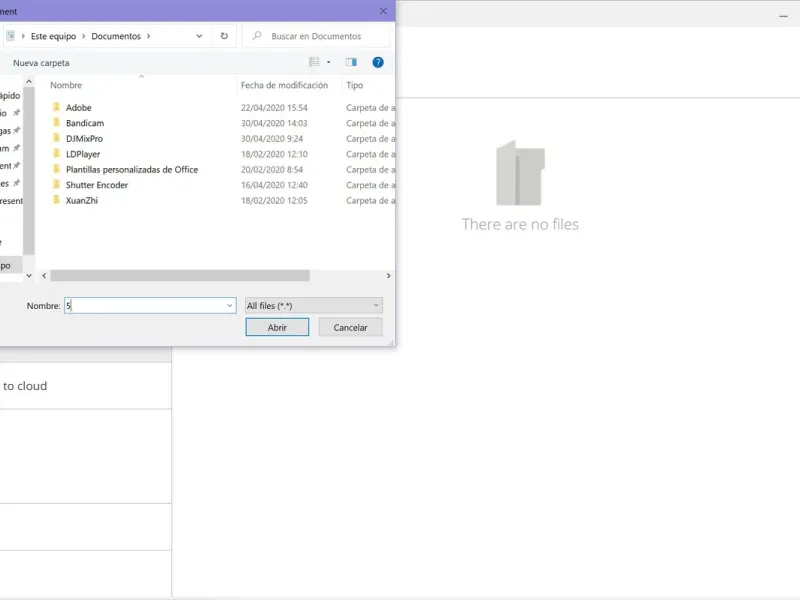Click DJMixPro date 30/04/2020 9:24
The width and height of the screenshot is (800, 600).
(x=272, y=139)
